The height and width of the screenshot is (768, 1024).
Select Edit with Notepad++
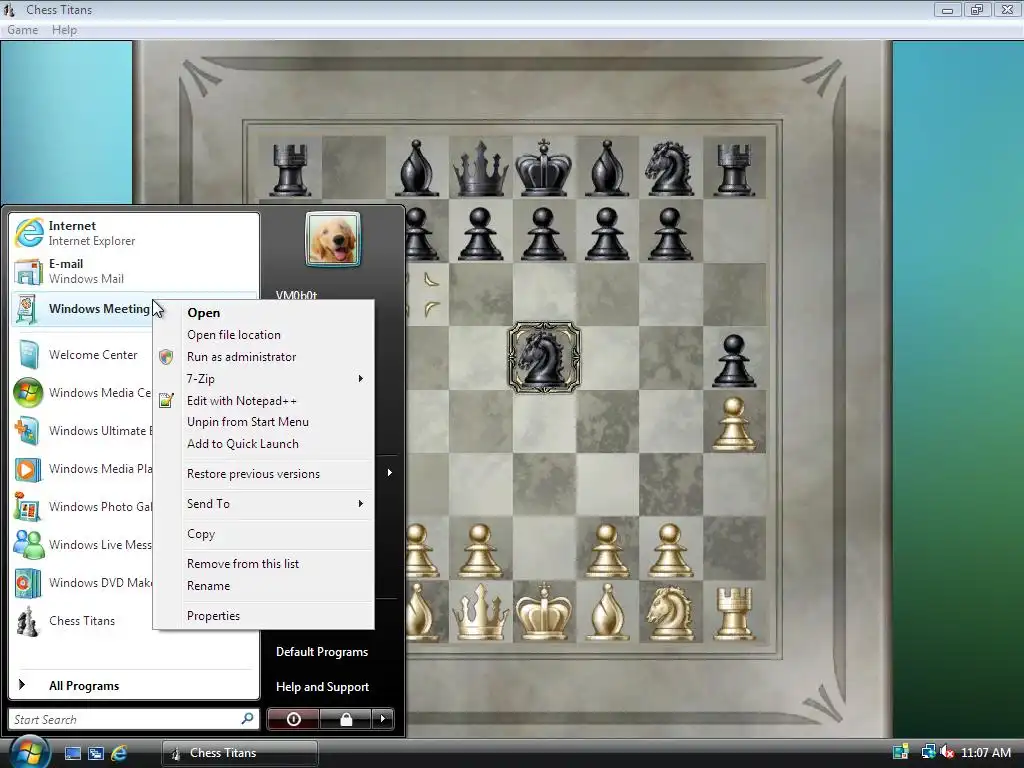[x=264, y=400]
